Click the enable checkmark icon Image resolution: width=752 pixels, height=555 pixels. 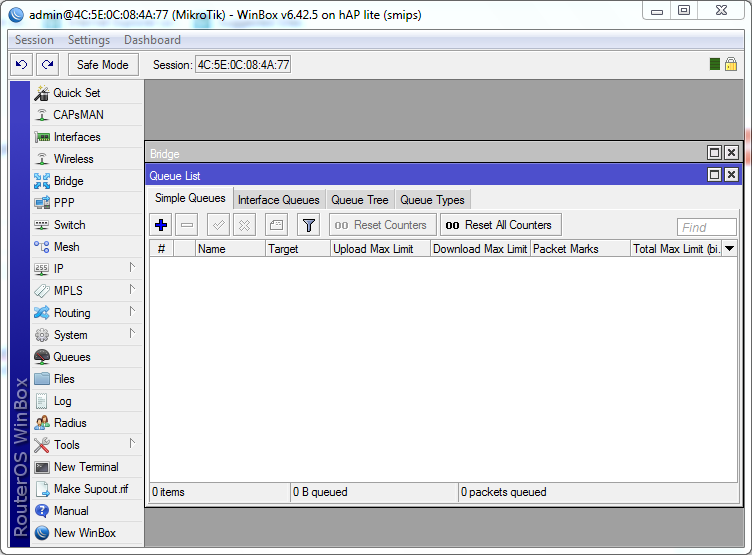[219, 224]
